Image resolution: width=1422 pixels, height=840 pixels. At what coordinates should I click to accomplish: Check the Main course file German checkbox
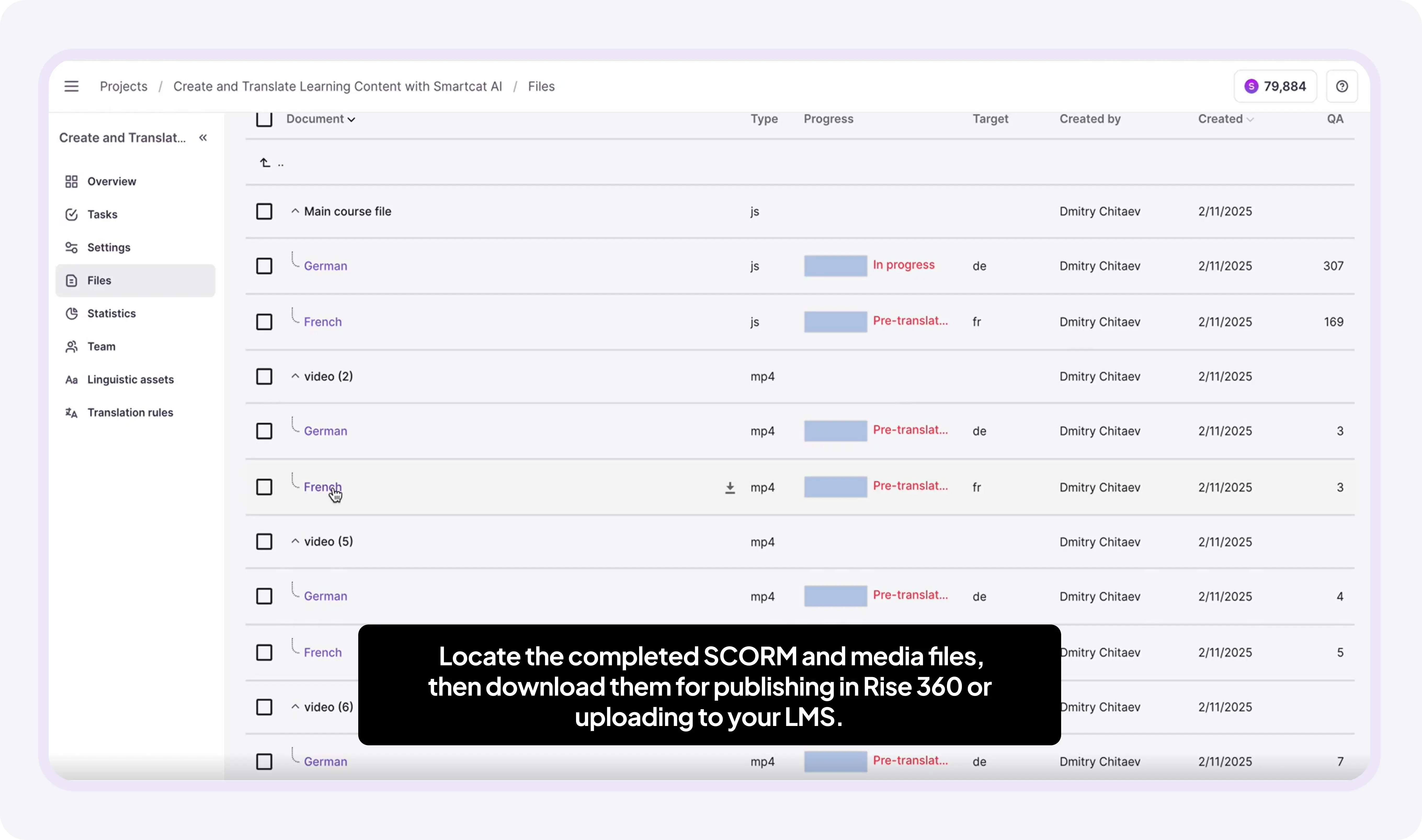point(264,266)
